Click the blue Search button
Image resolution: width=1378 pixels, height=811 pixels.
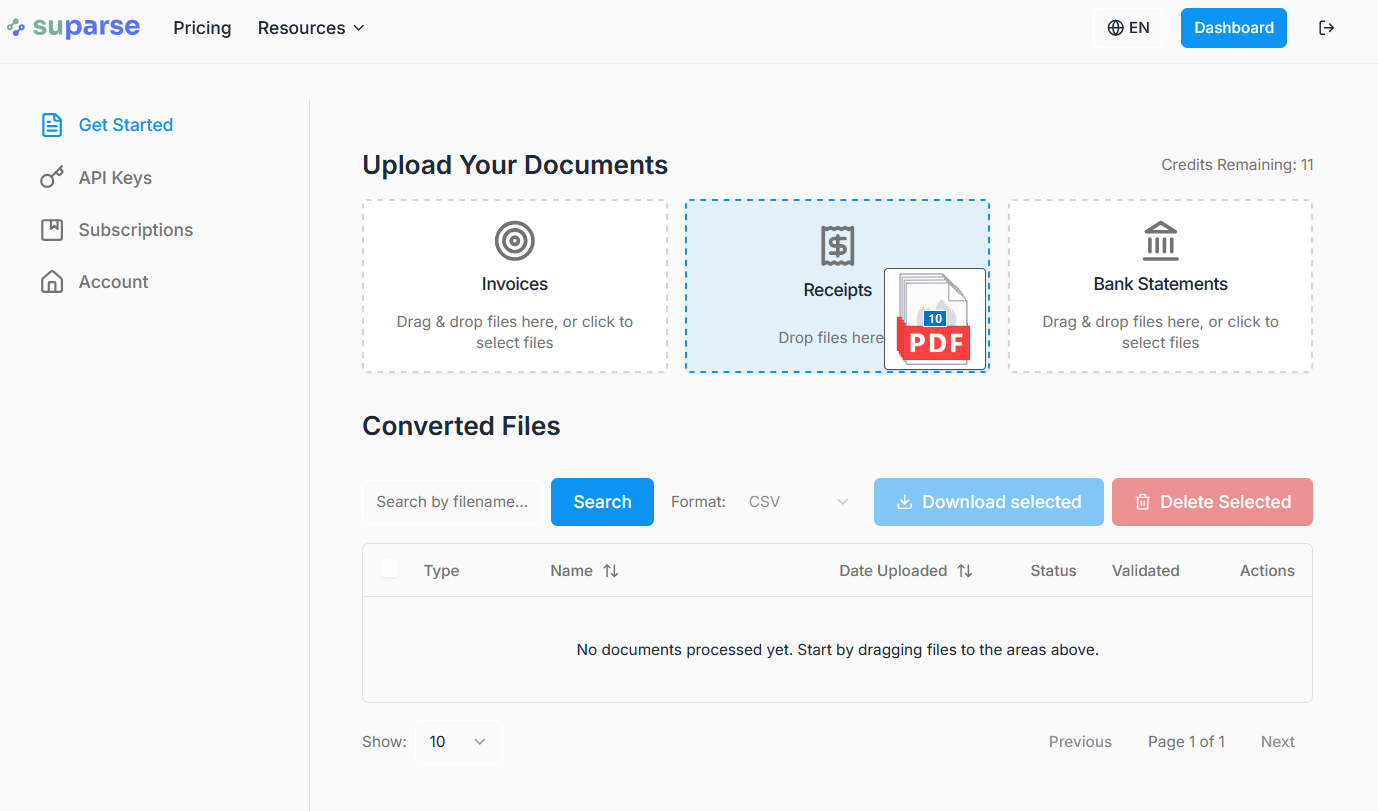(x=602, y=502)
